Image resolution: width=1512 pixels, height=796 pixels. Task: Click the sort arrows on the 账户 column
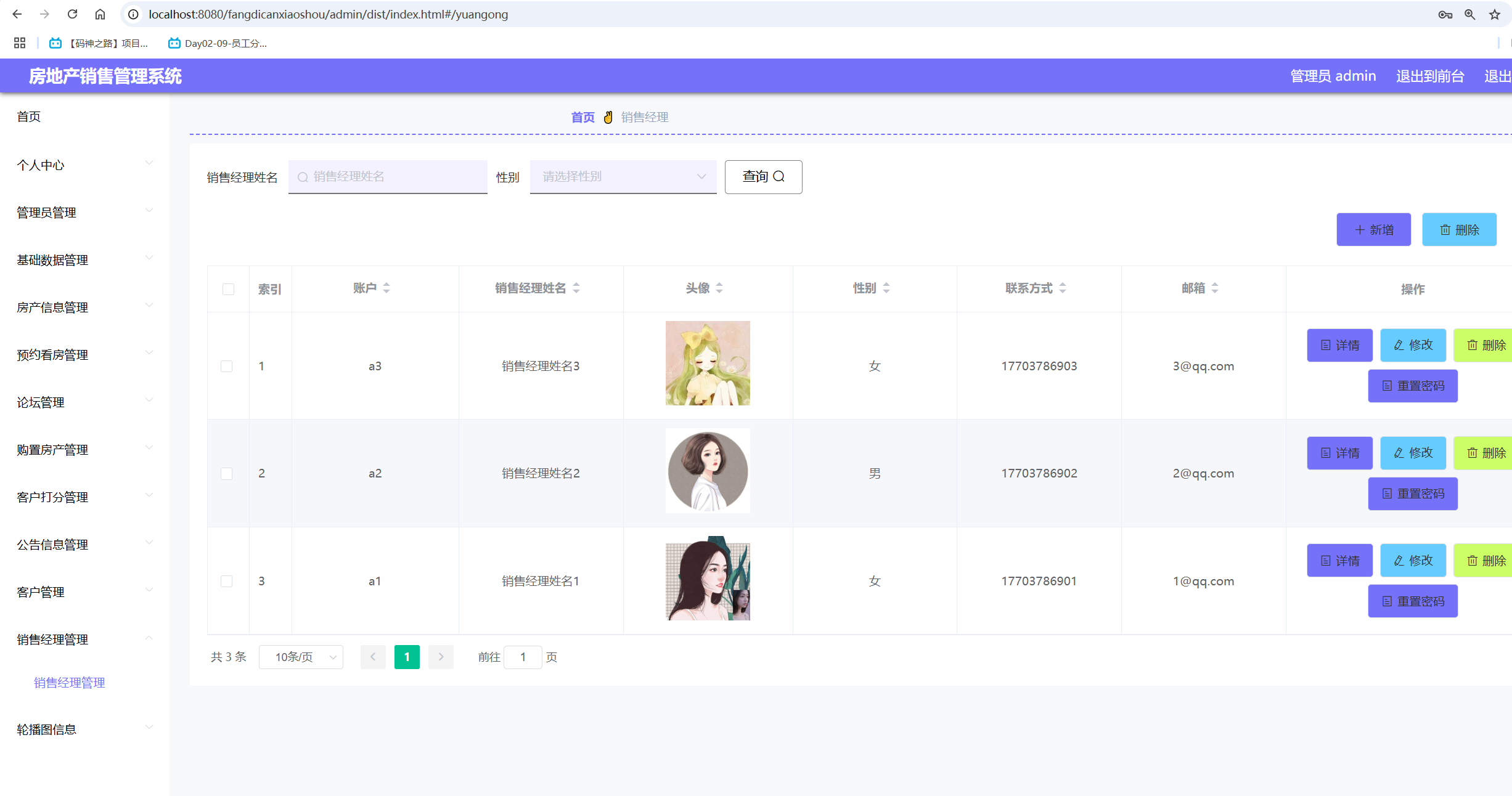pos(387,287)
